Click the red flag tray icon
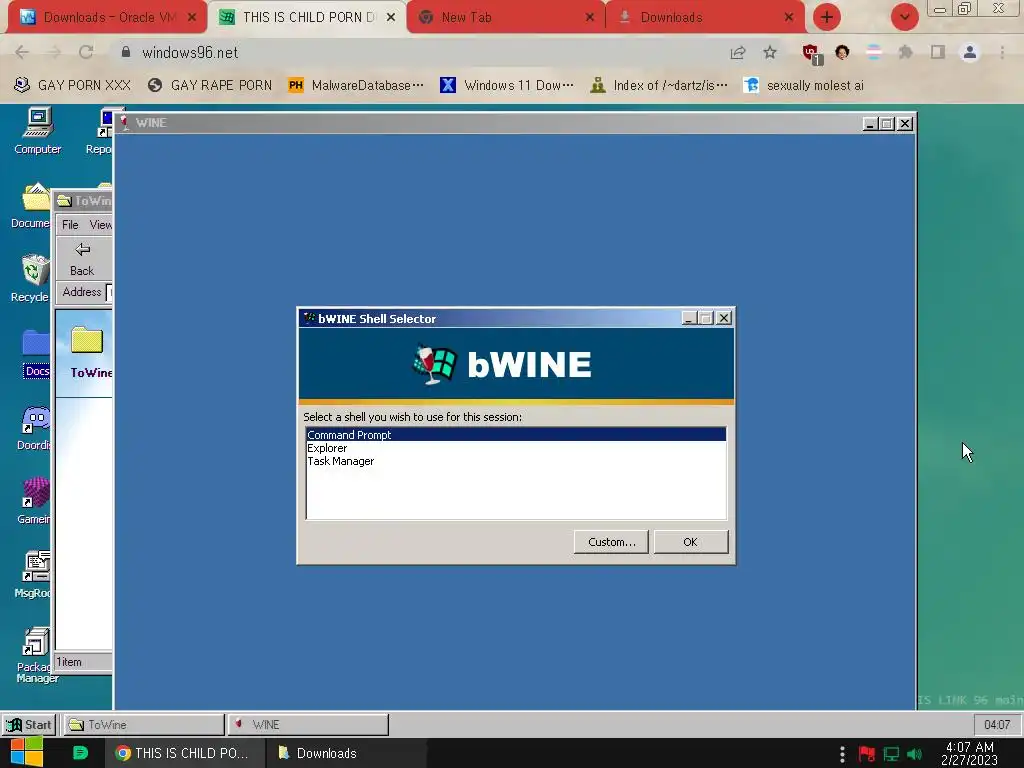The width and height of the screenshot is (1024, 768). (x=867, y=754)
